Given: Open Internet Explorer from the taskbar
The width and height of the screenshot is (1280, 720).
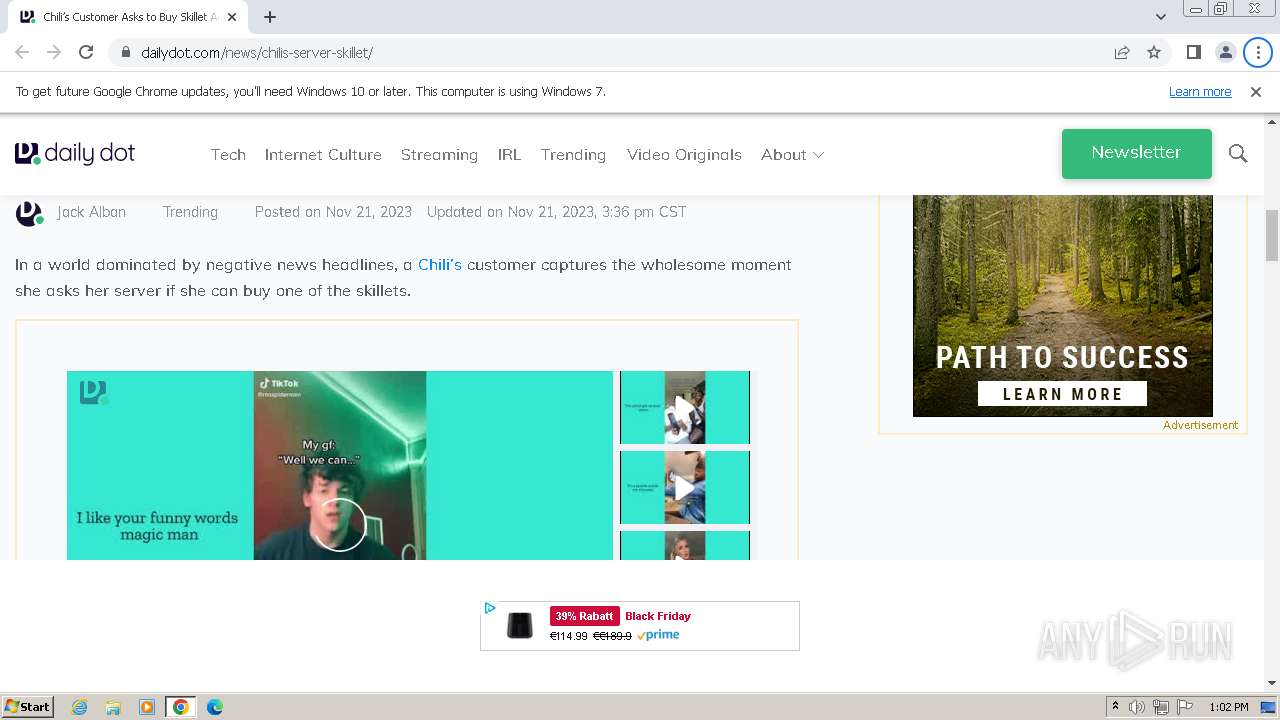Looking at the screenshot, I should click(x=79, y=707).
